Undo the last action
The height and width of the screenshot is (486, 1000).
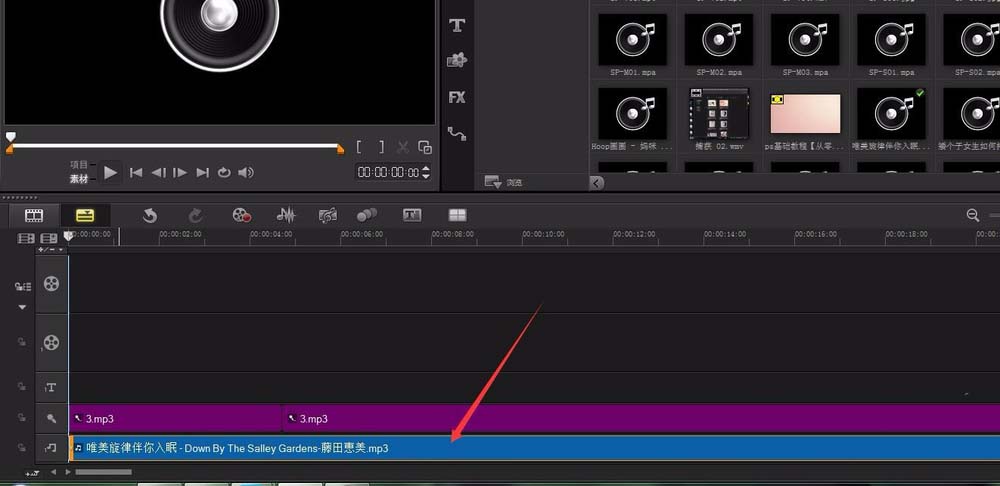pos(150,216)
